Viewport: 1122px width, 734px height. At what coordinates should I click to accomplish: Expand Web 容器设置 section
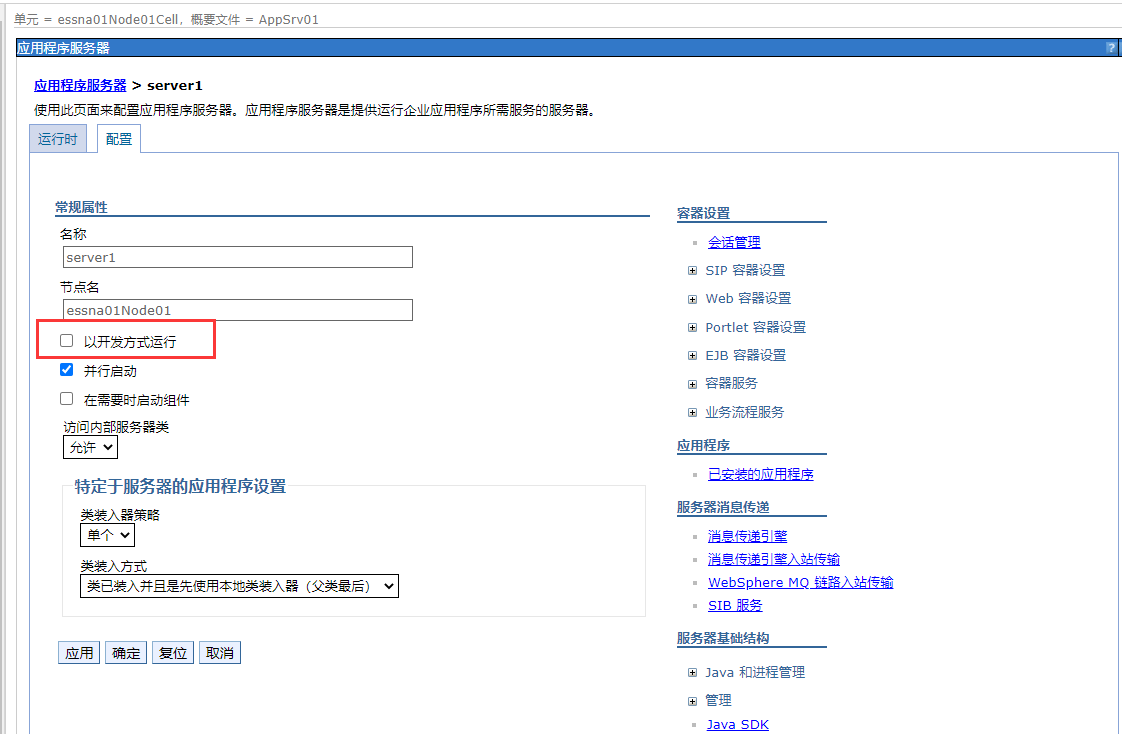tap(692, 298)
